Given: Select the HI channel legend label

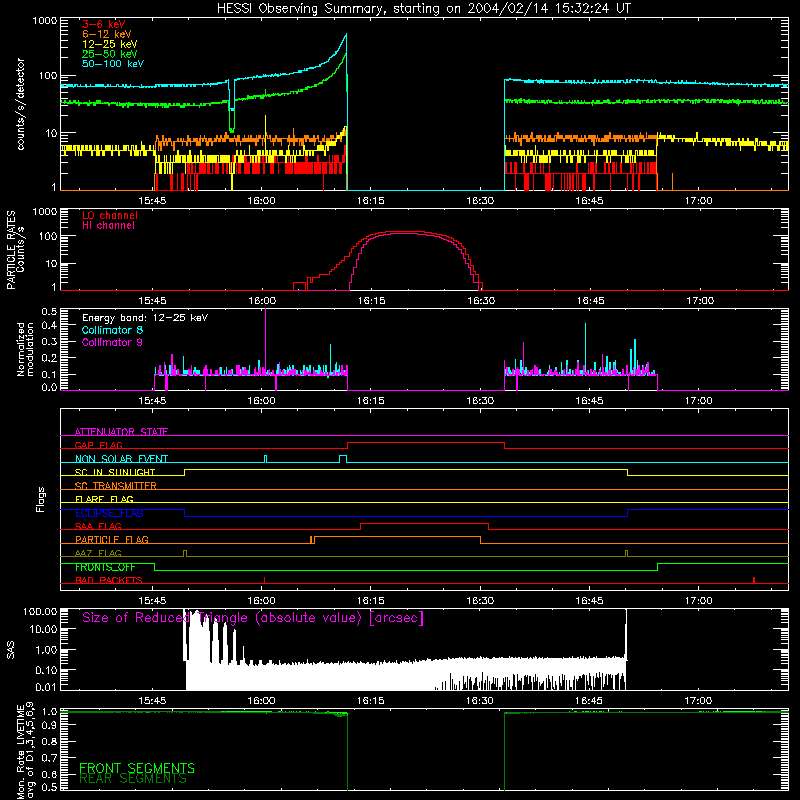Looking at the screenshot, I should 108,225.
